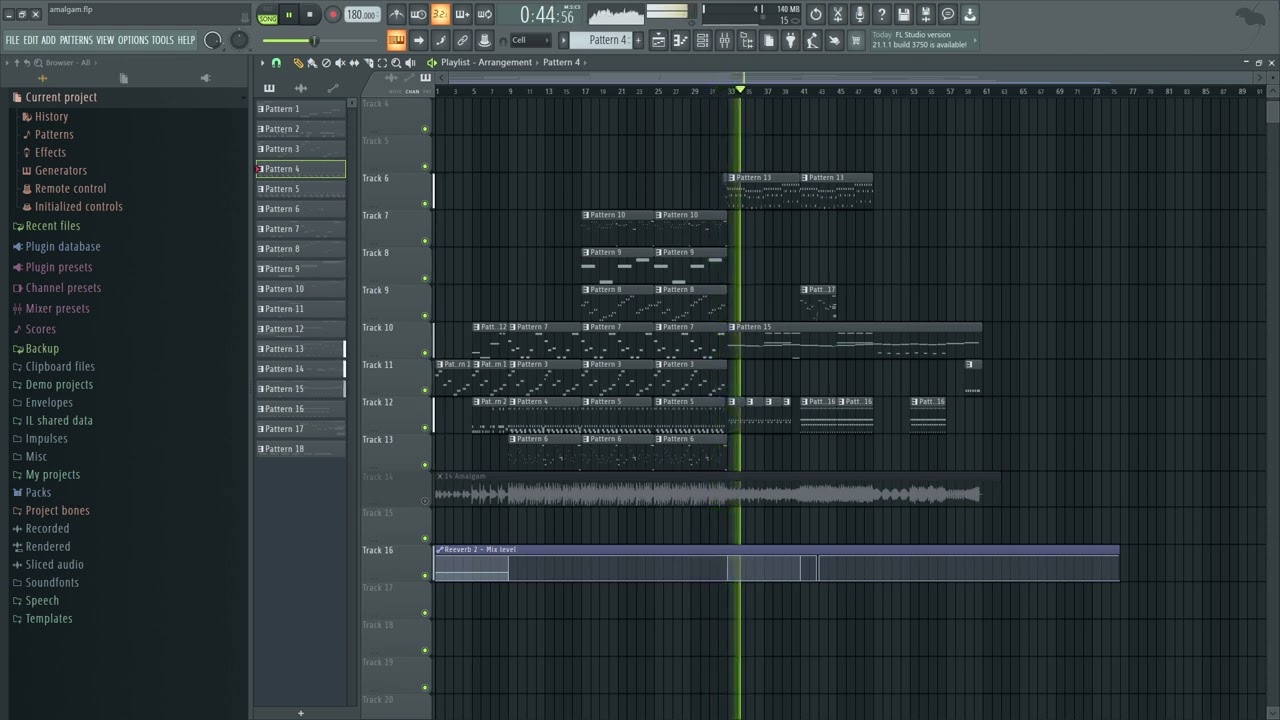Screen dimensions: 1280x720
Task: Mute Track 7 via its green dot
Action: (x=425, y=241)
